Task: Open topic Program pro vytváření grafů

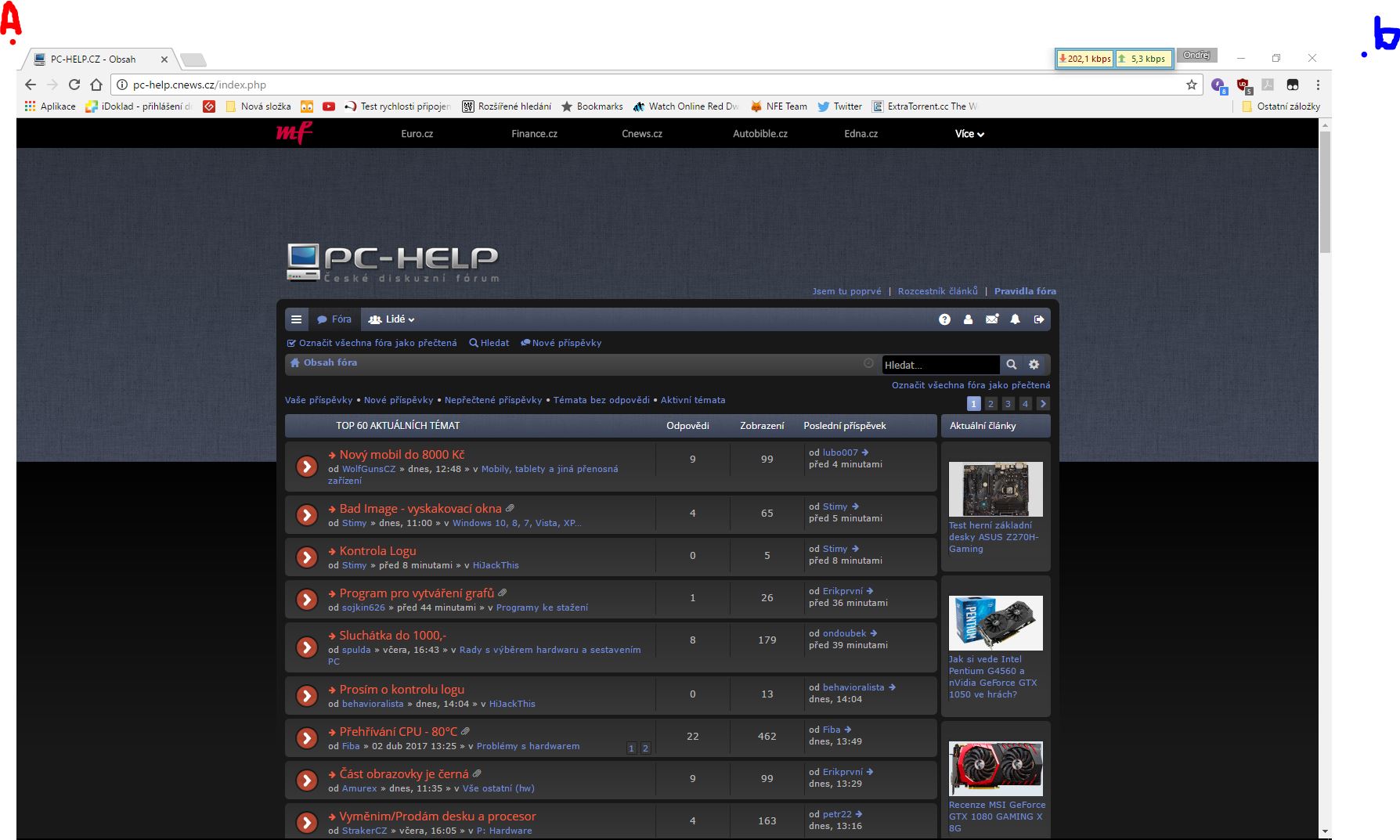Action: click(417, 593)
